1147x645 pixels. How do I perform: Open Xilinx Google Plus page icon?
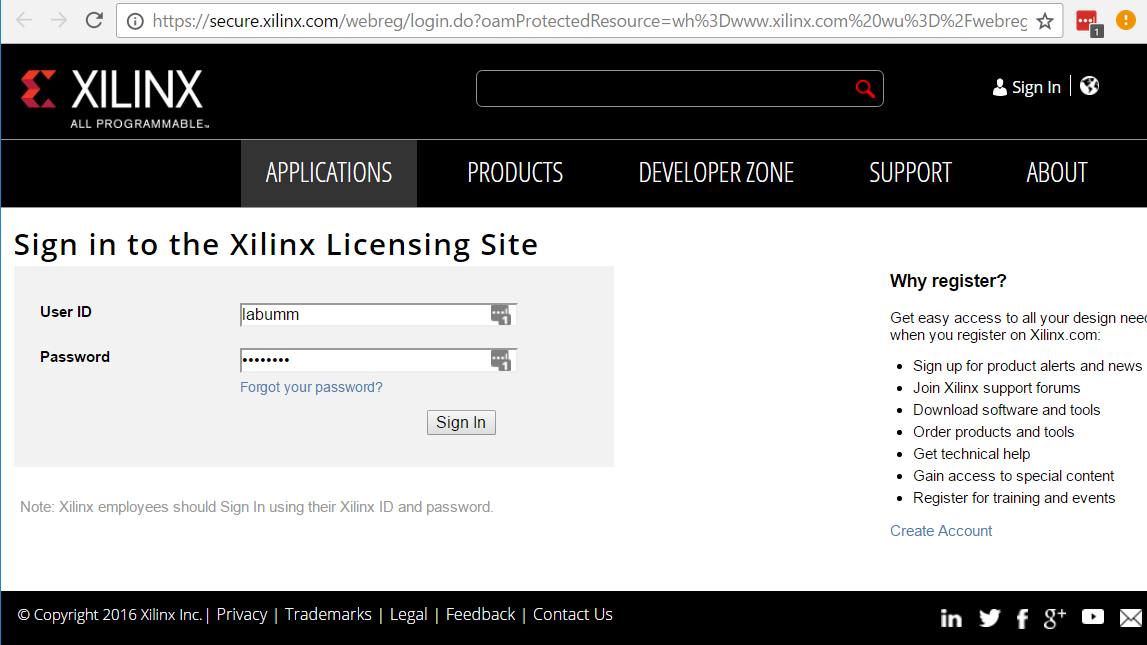1054,618
